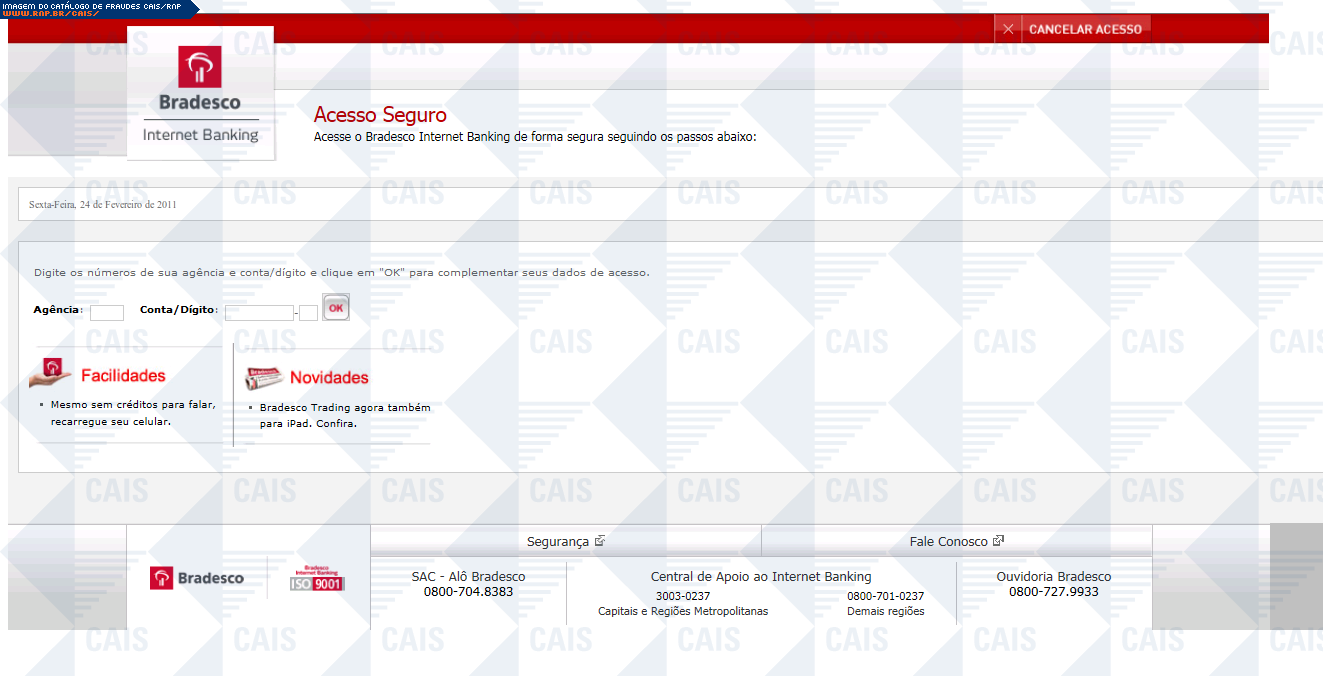This screenshot has height=676, width=1323.
Task: Click the ISO 9001 certification badge
Action: tap(317, 578)
